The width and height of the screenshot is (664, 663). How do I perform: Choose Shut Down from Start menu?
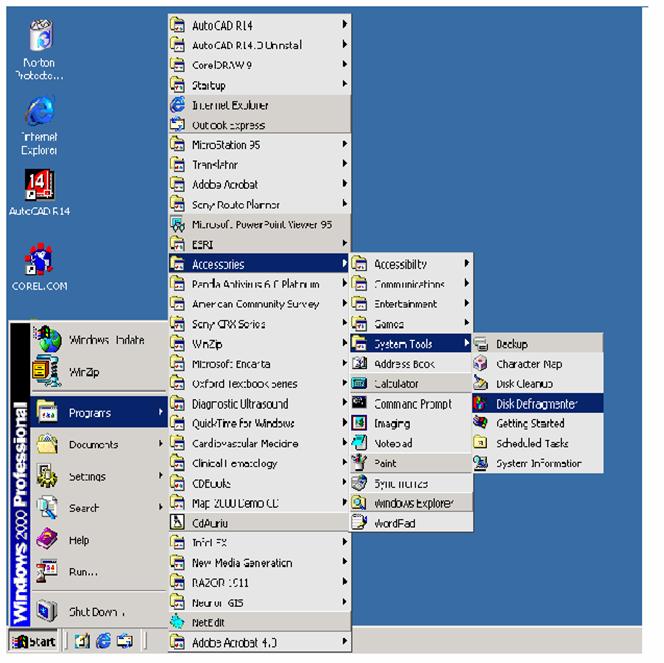pyautogui.click(x=95, y=612)
